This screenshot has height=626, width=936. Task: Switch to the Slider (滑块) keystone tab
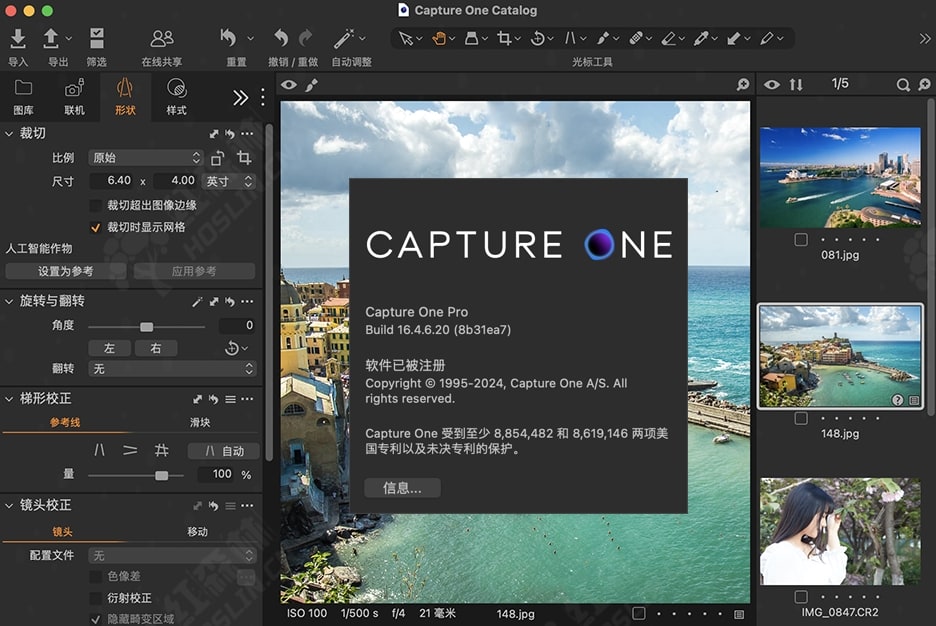tap(199, 422)
